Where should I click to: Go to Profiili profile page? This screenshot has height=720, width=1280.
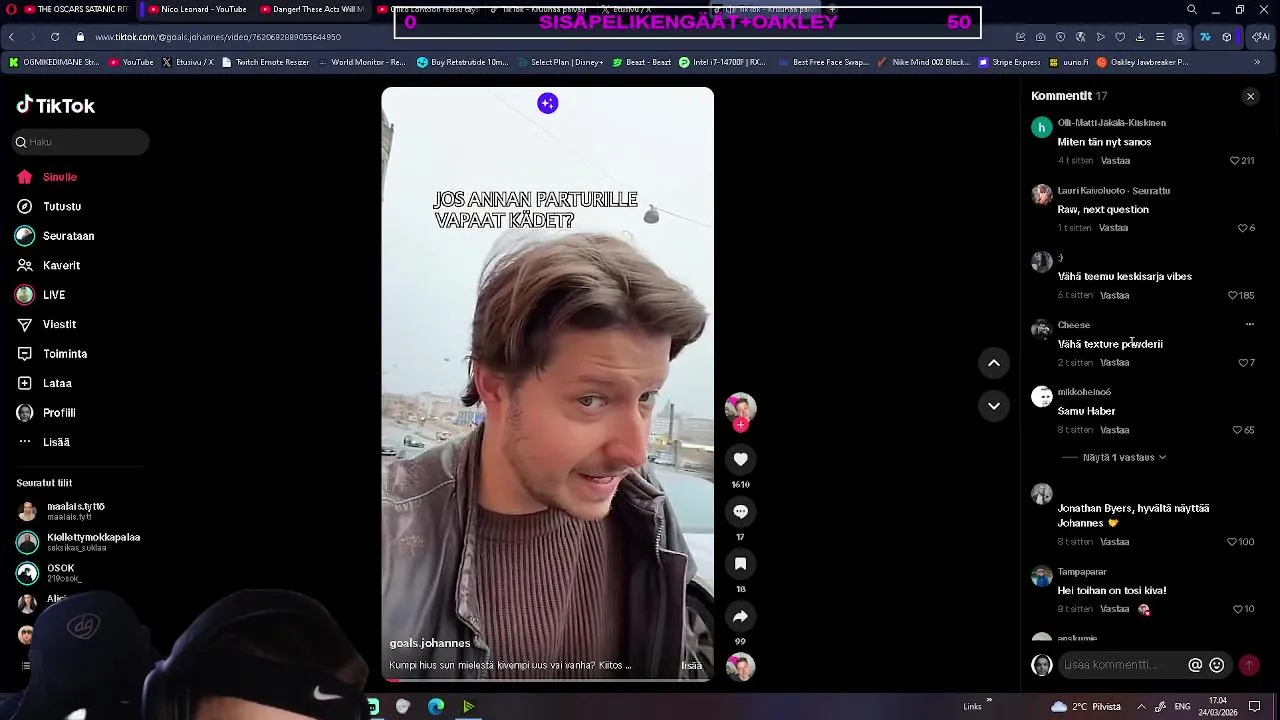46,413
